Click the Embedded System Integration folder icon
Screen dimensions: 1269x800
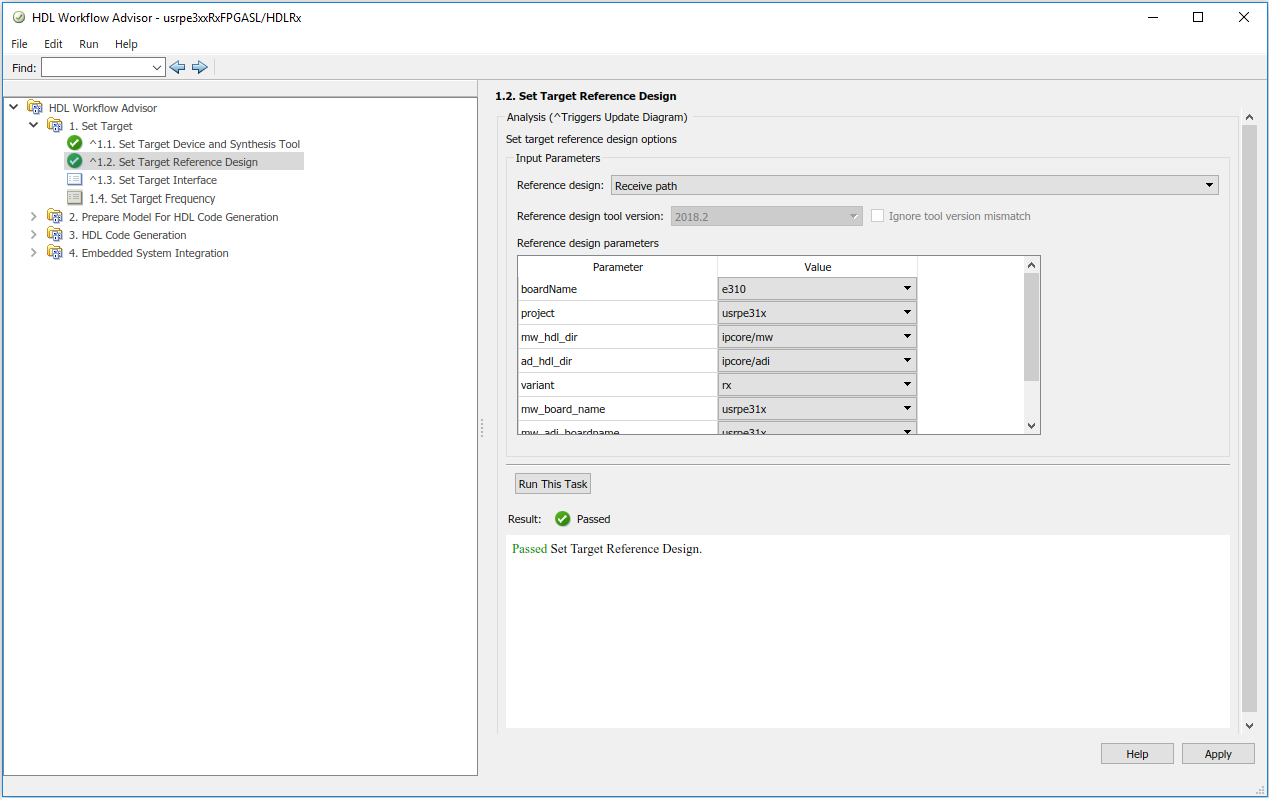click(55, 253)
